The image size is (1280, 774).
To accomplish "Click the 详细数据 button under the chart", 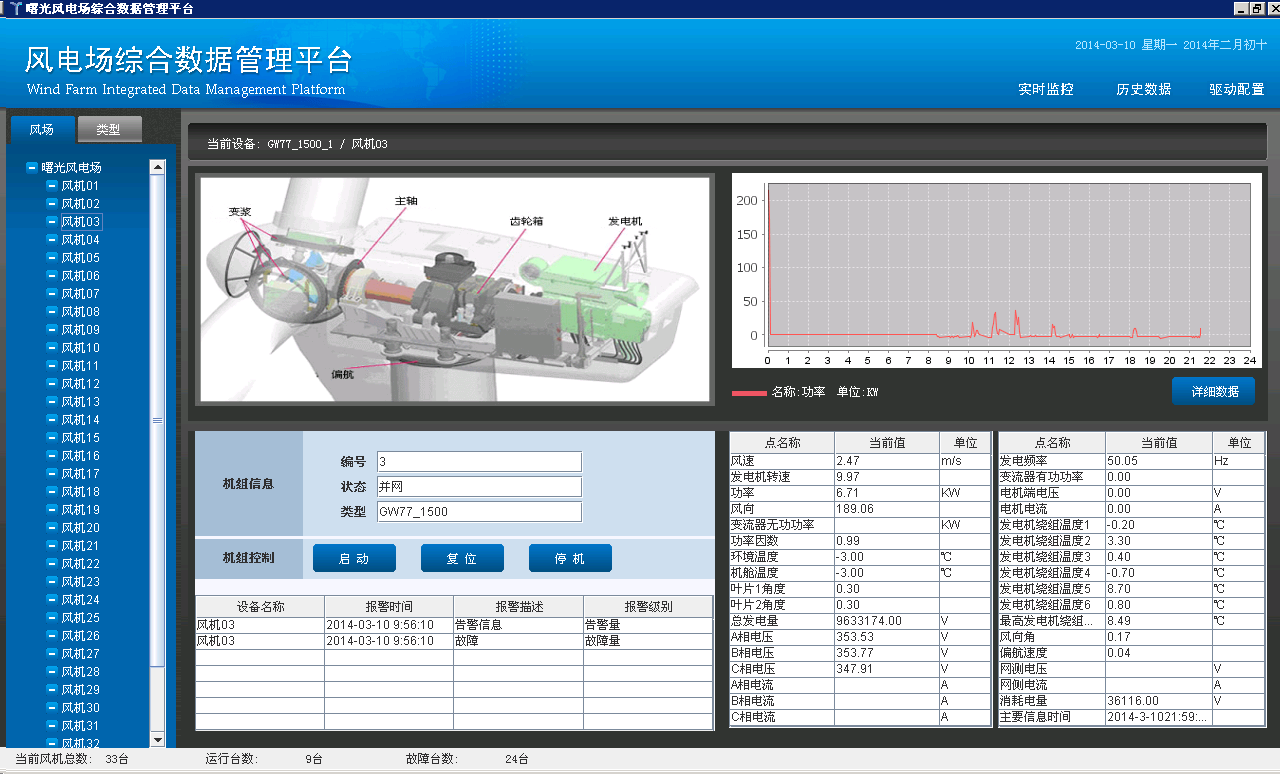I will [1213, 392].
